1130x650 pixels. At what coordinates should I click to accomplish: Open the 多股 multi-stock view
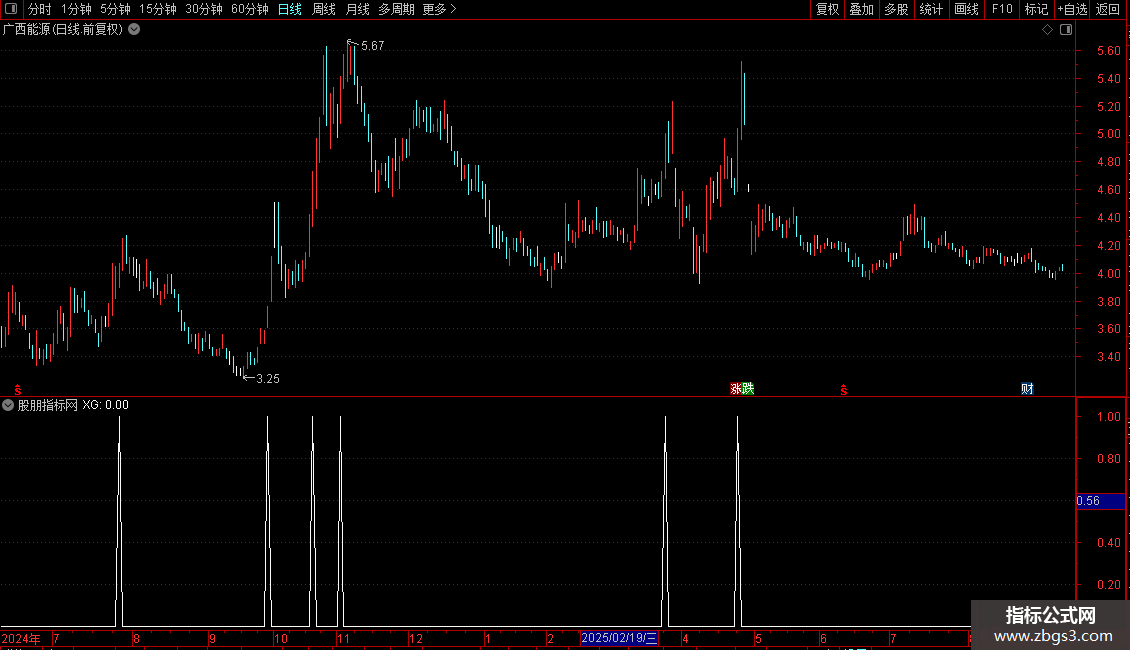point(897,9)
